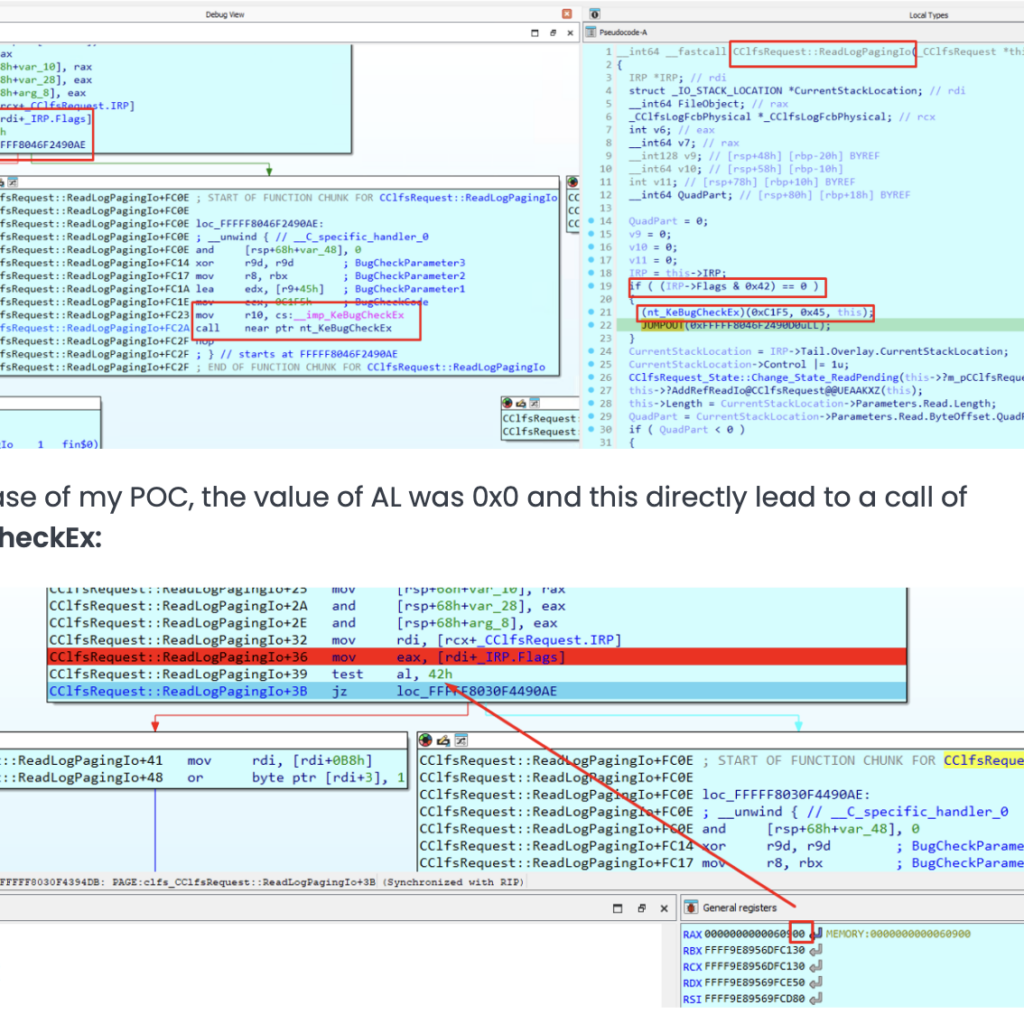The height and width of the screenshot is (1024, 1024).
Task: Follow loc_FFFFF8030F4490AE in the jz instruction
Action: click(x=478, y=690)
